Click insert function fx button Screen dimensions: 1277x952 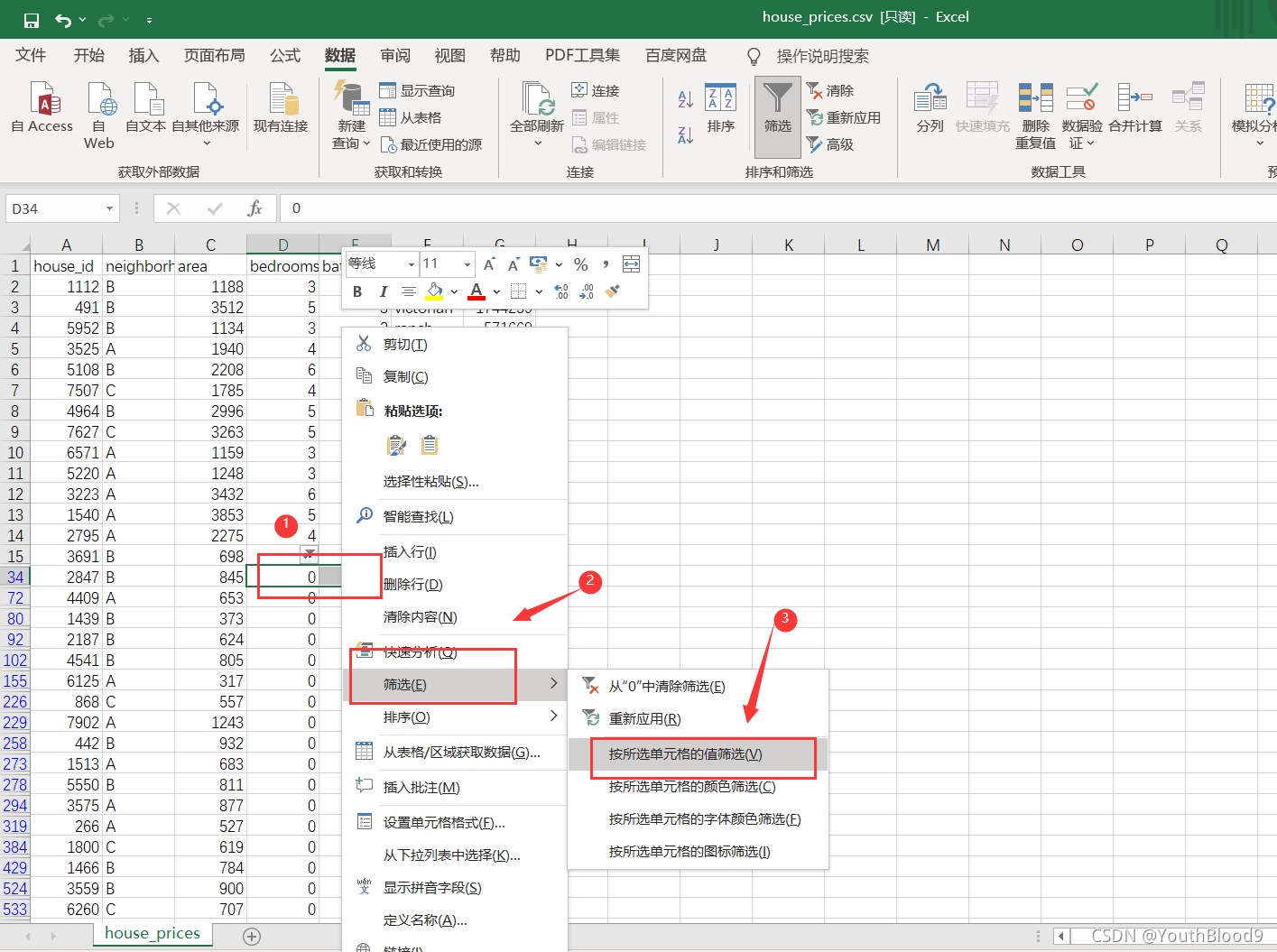coord(255,208)
